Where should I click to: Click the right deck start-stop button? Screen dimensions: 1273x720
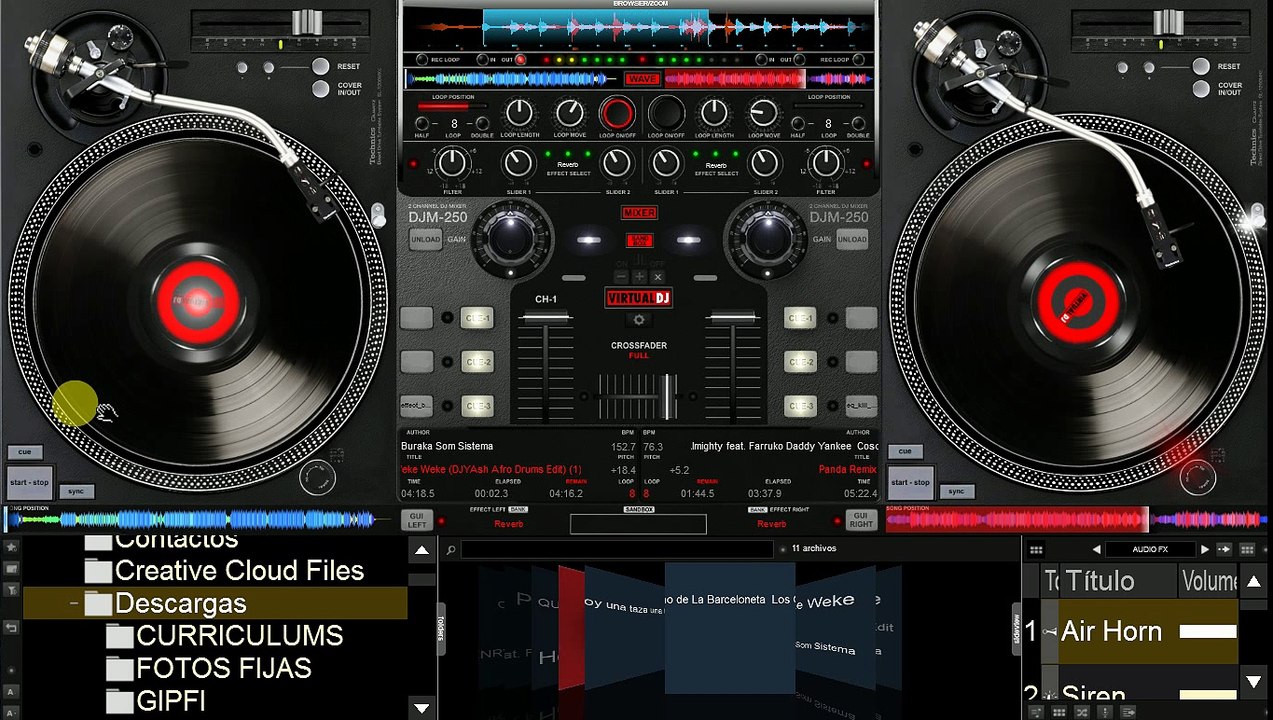(910, 482)
